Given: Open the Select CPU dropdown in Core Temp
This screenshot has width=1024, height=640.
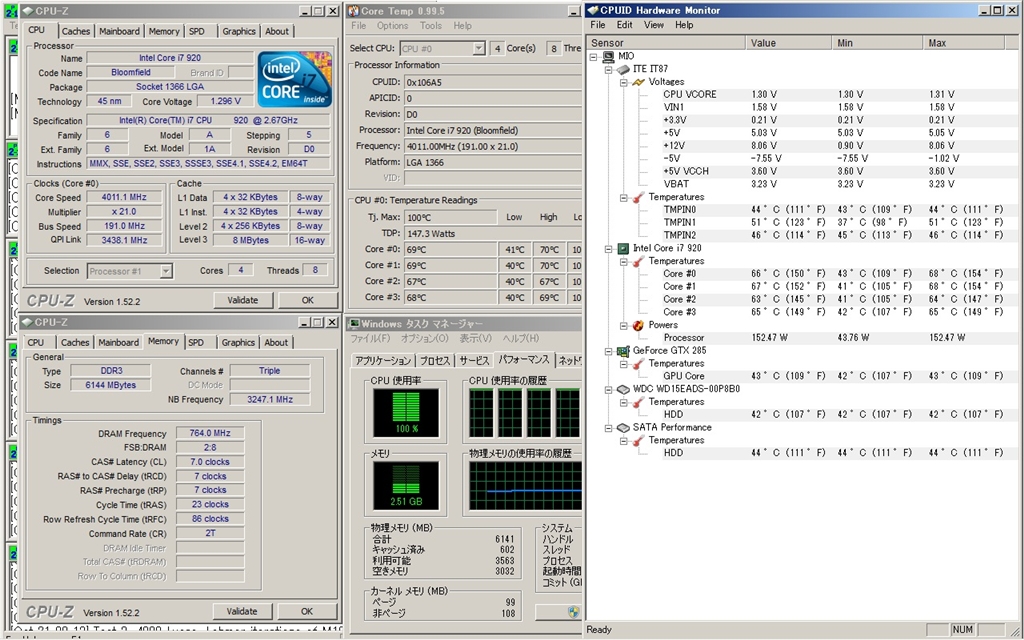Looking at the screenshot, I should point(479,48).
